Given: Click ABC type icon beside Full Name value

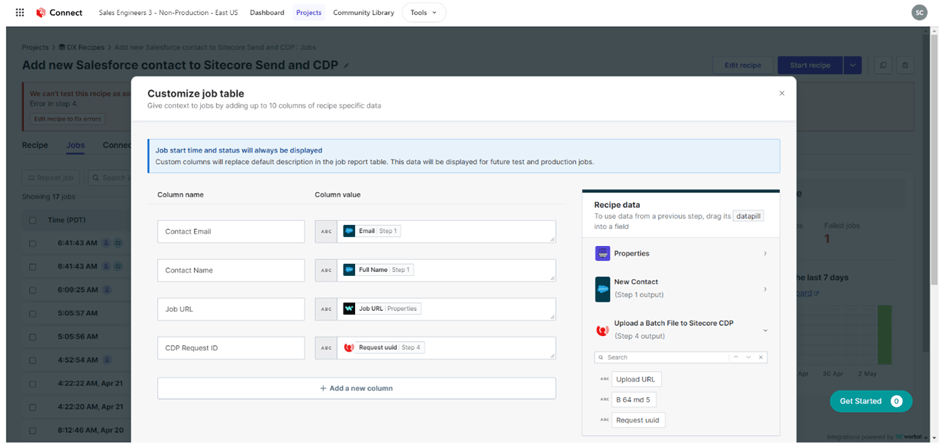Looking at the screenshot, I should 326,270.
